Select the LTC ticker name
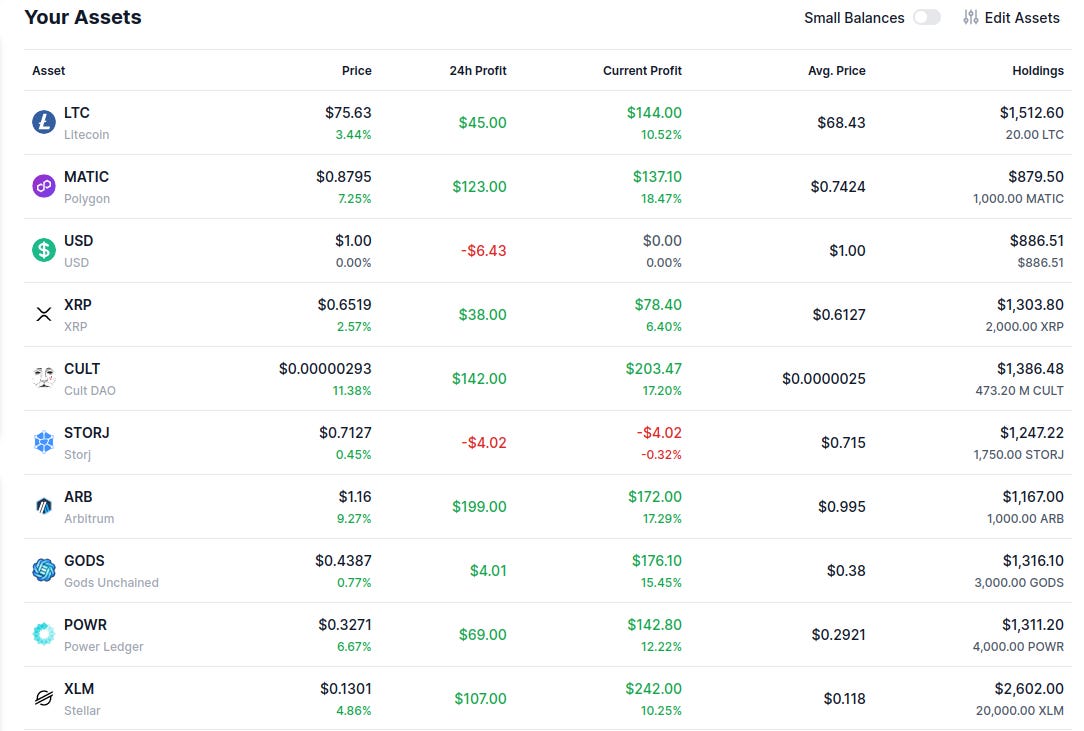The width and height of the screenshot is (1084, 731). click(x=77, y=113)
